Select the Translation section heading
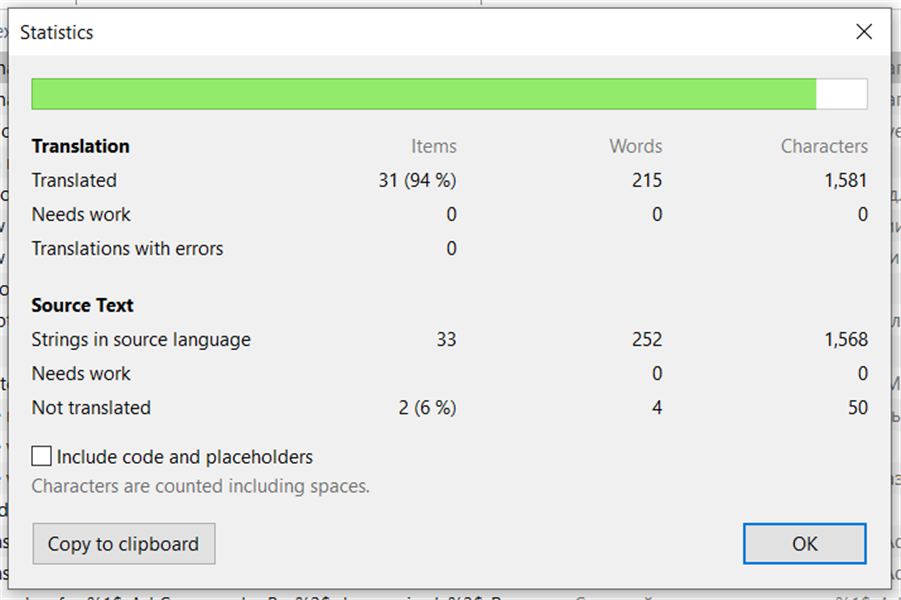Screen dimensions: 901x600 pos(80,146)
